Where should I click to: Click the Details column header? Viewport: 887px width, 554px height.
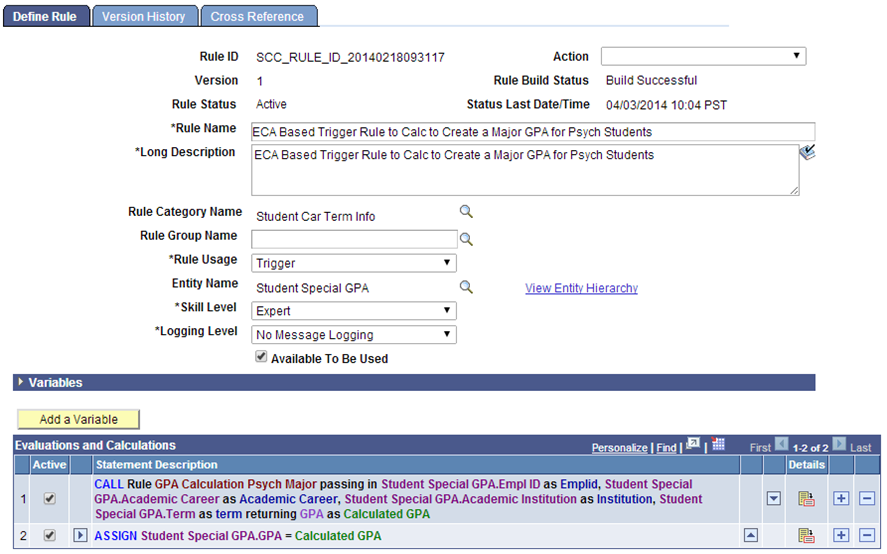click(x=807, y=465)
